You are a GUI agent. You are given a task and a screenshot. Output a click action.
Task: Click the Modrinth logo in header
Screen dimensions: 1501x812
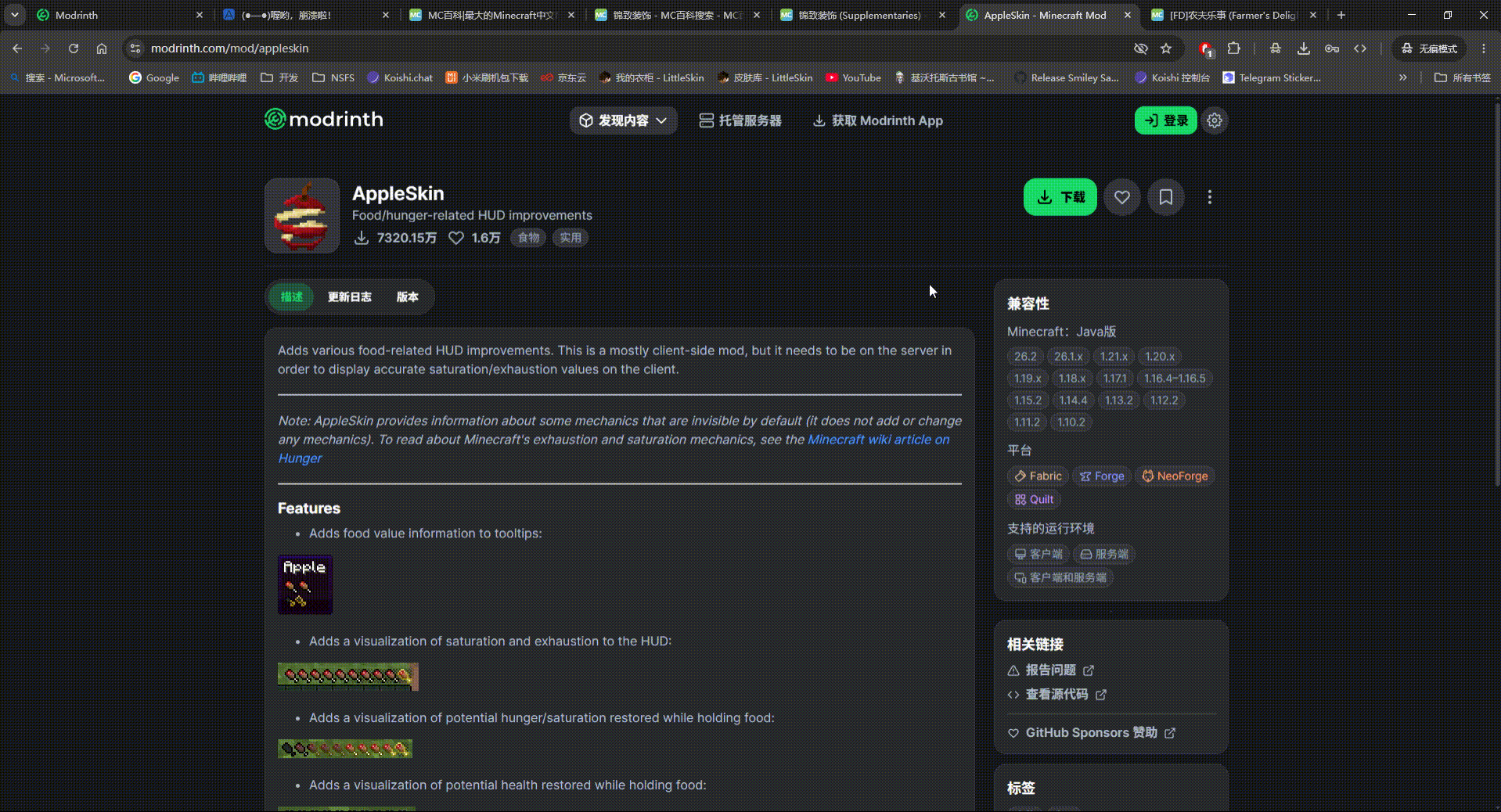click(x=324, y=120)
